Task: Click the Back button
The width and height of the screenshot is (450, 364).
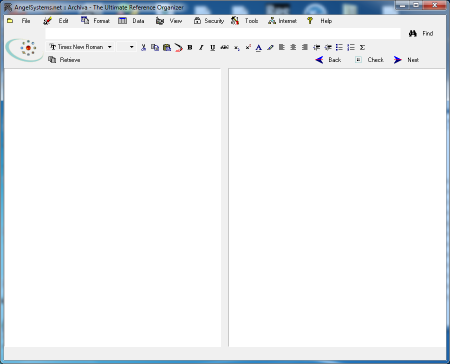Action: (334, 60)
